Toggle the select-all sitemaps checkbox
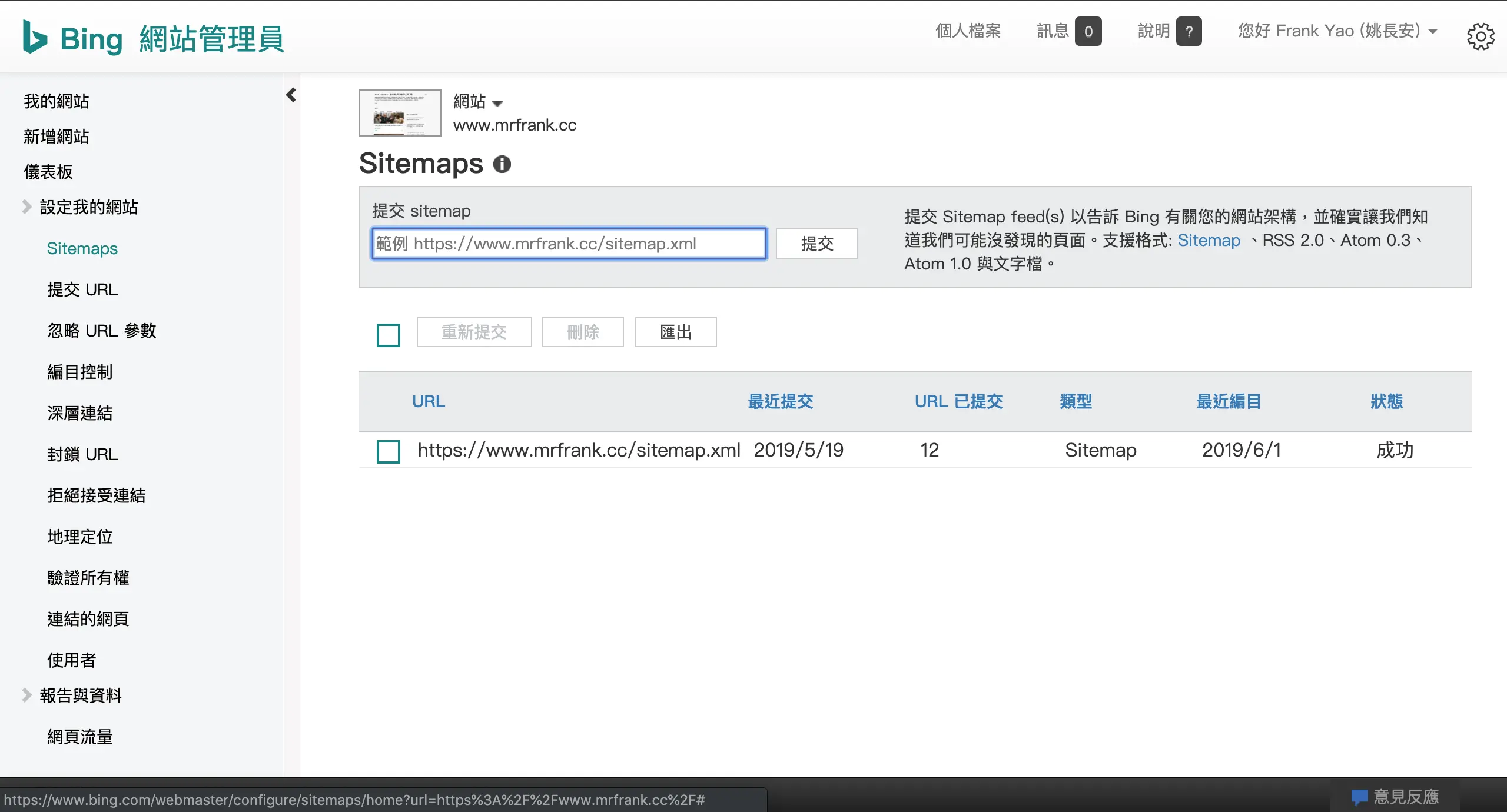 (389, 335)
